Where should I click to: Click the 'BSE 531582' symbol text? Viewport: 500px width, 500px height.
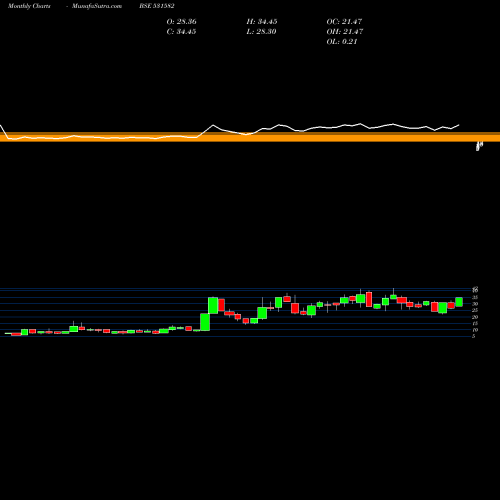pos(157,6)
